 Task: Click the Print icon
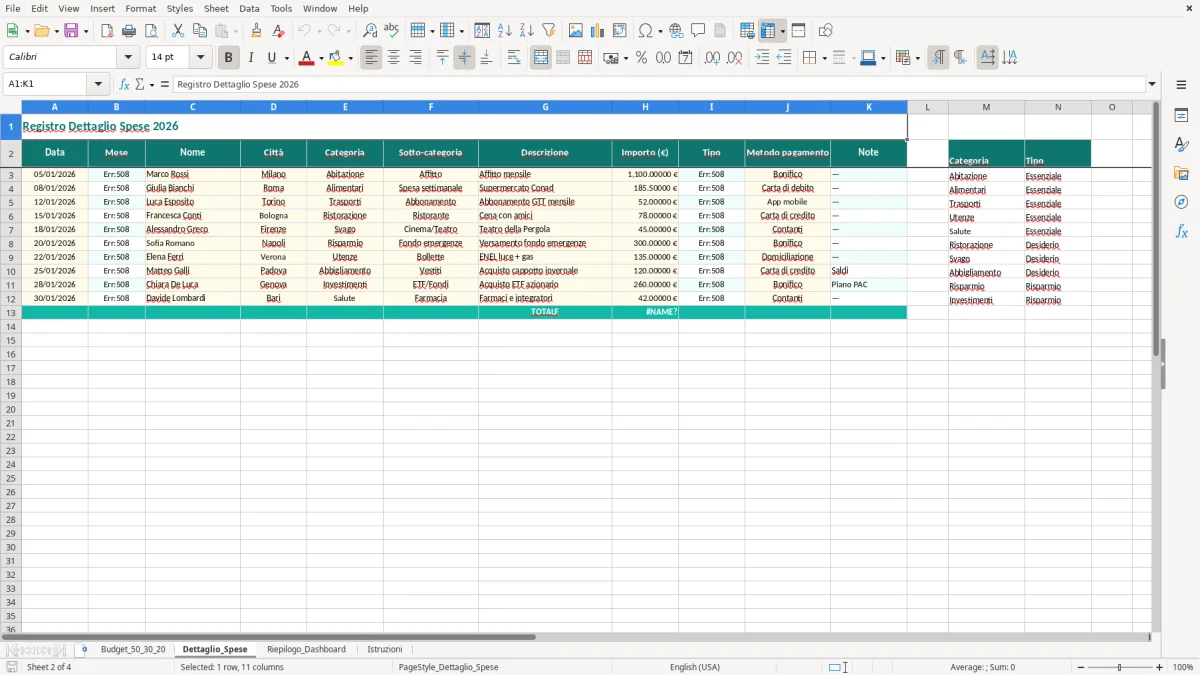coord(129,31)
